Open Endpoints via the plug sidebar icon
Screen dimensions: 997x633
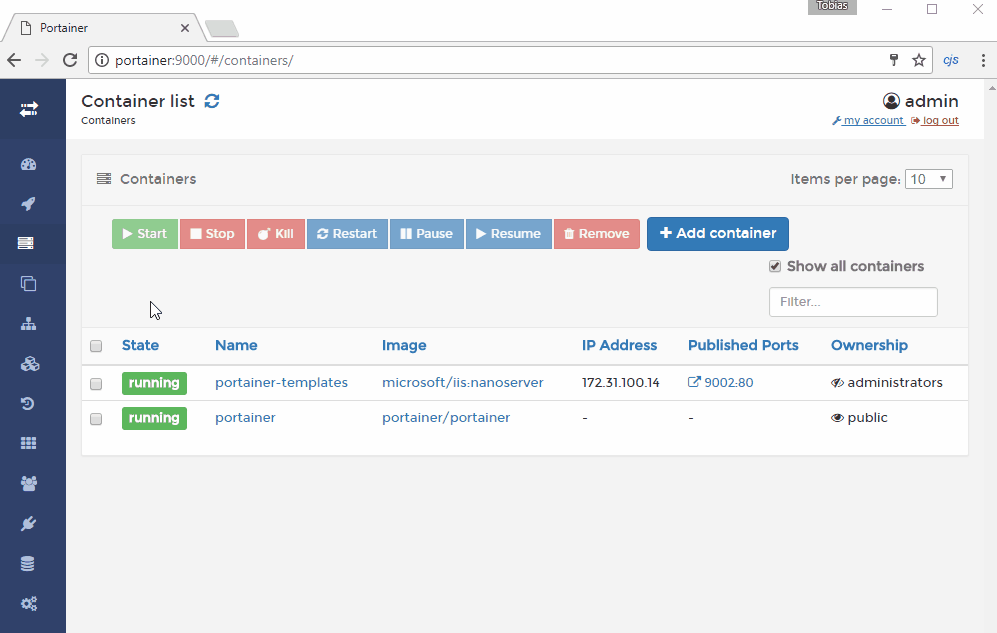28,523
